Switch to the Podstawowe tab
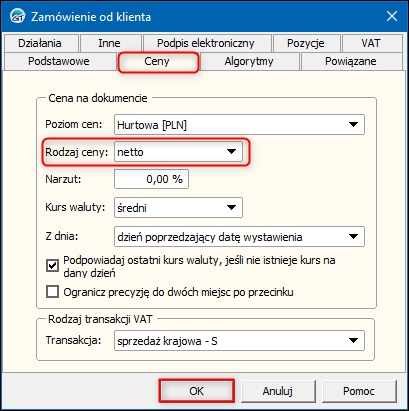 click(59, 61)
